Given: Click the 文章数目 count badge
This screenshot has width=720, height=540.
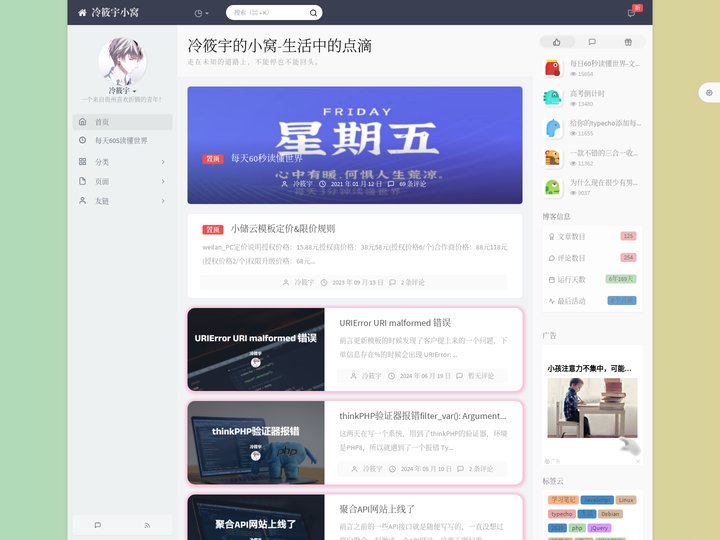Looking at the screenshot, I should (x=628, y=236).
